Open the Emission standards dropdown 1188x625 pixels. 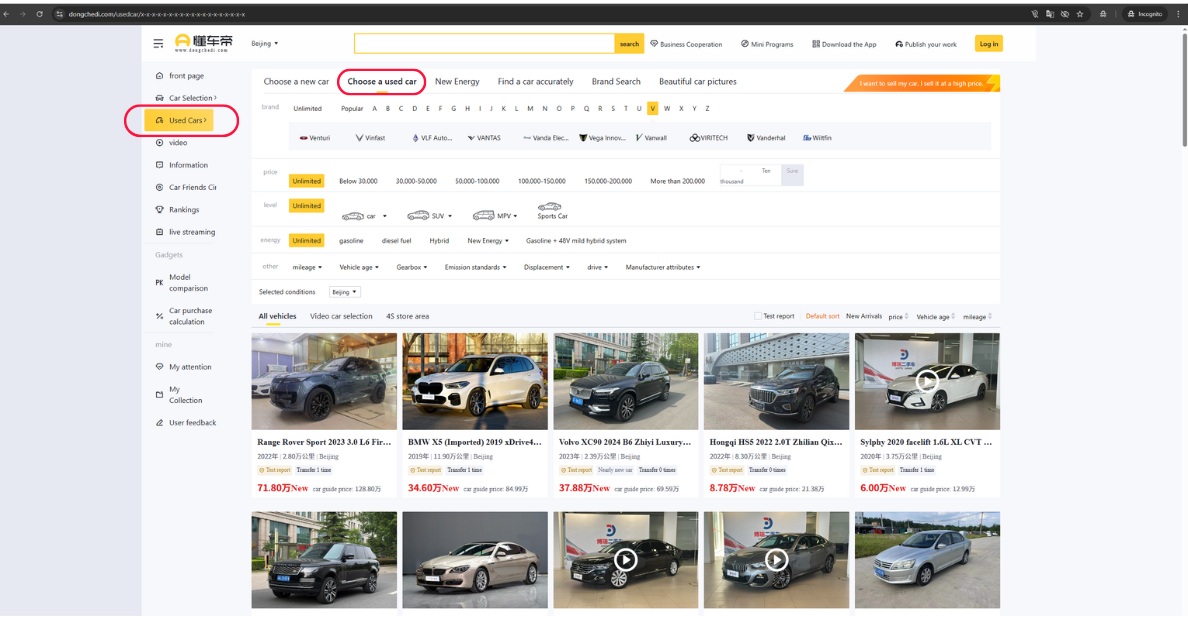(475, 267)
